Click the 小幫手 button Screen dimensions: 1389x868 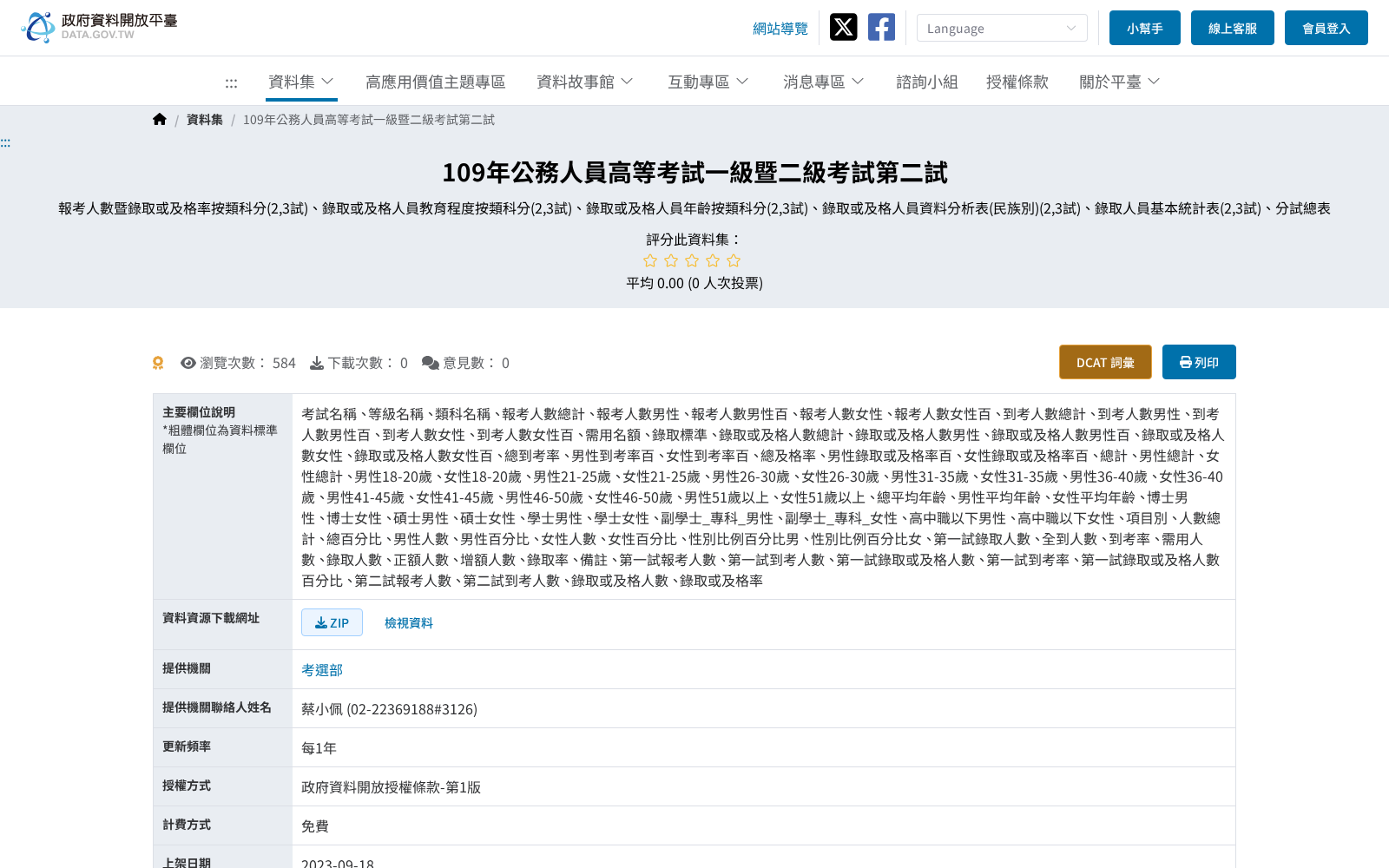pos(1145,28)
